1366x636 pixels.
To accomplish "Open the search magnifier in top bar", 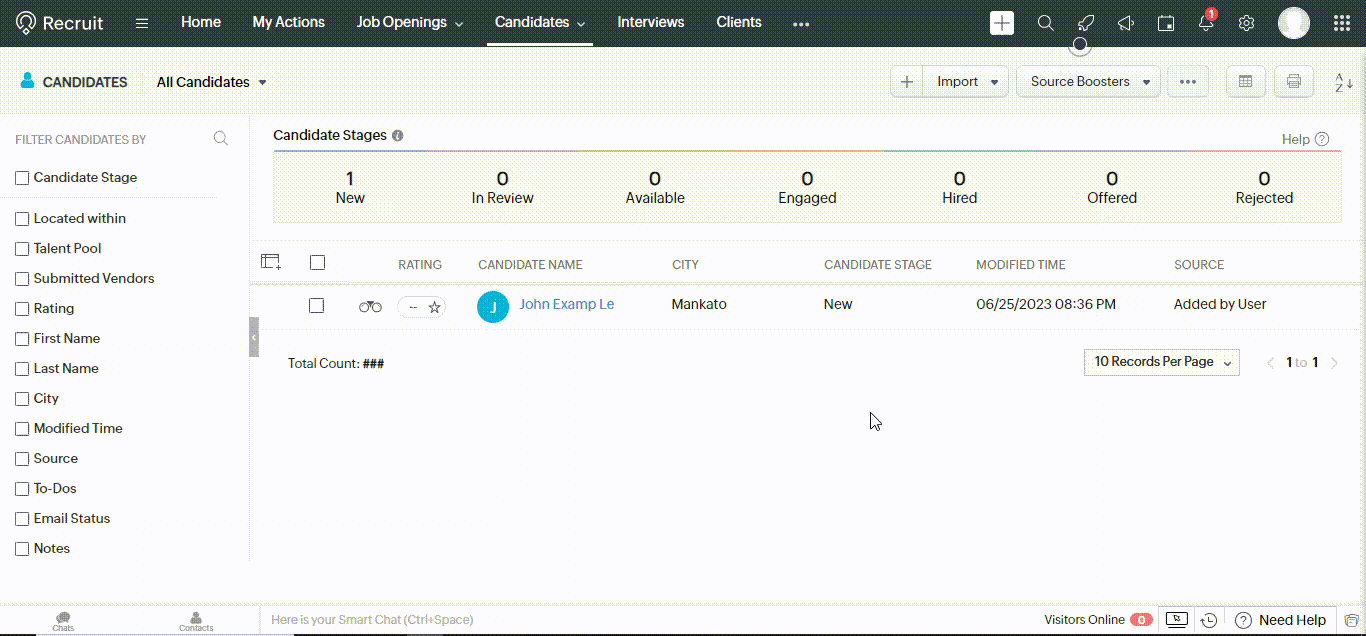I will pyautogui.click(x=1045, y=23).
